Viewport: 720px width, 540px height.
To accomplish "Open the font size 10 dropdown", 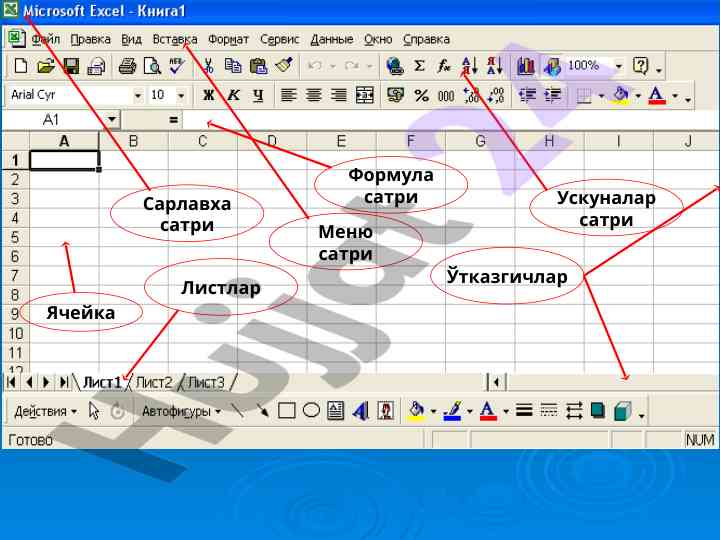I will (181, 96).
